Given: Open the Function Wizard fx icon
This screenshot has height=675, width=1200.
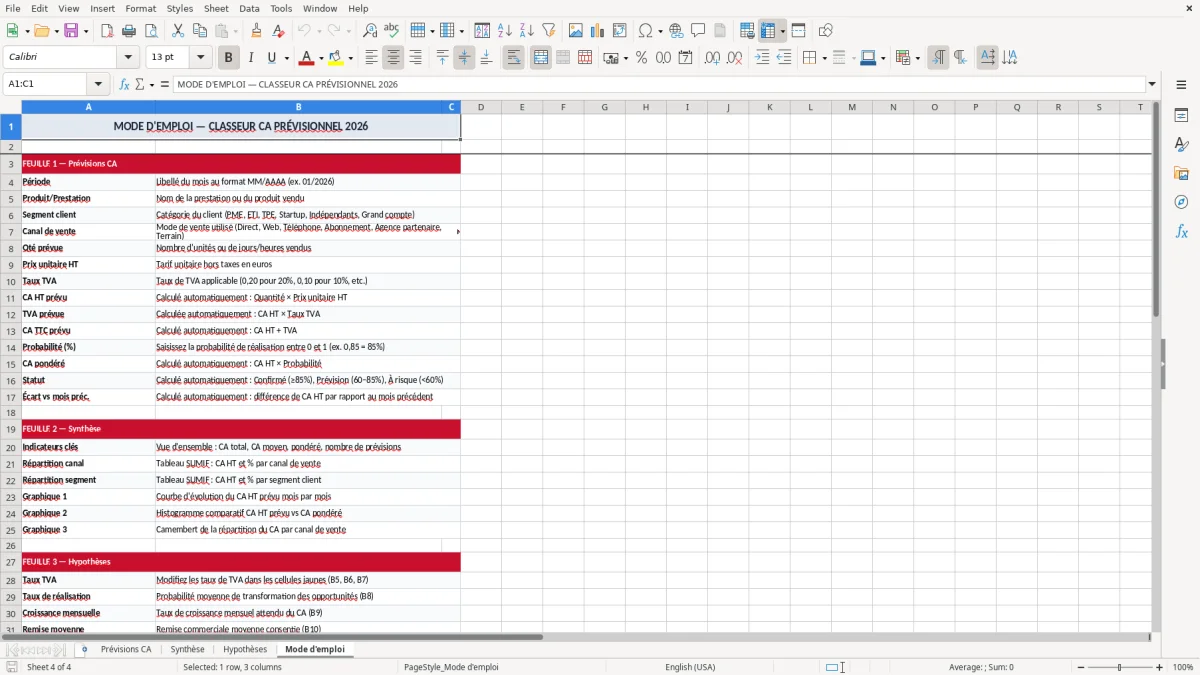Looking at the screenshot, I should tap(125, 85).
